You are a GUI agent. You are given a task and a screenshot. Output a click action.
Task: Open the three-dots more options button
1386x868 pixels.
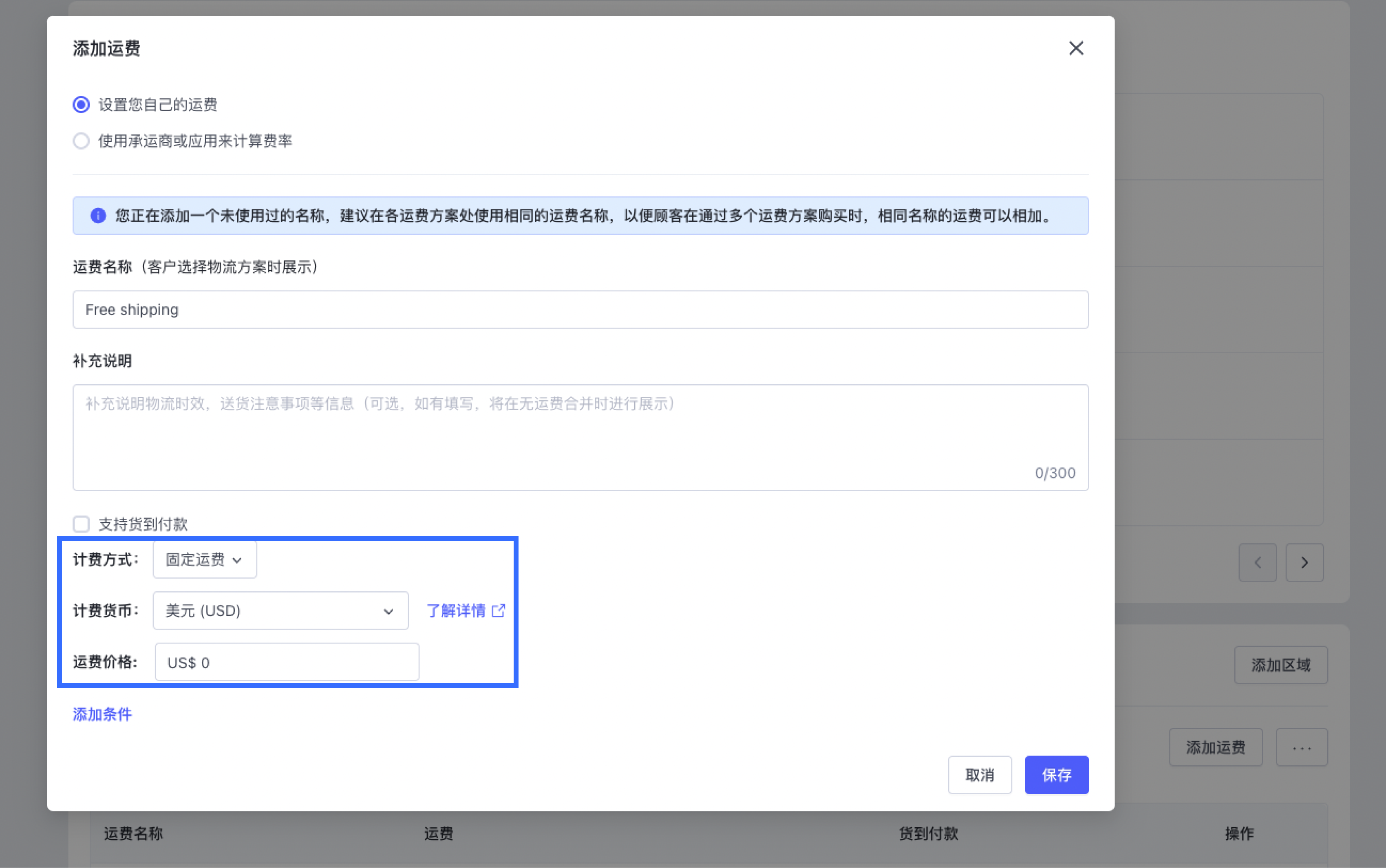(1301, 747)
